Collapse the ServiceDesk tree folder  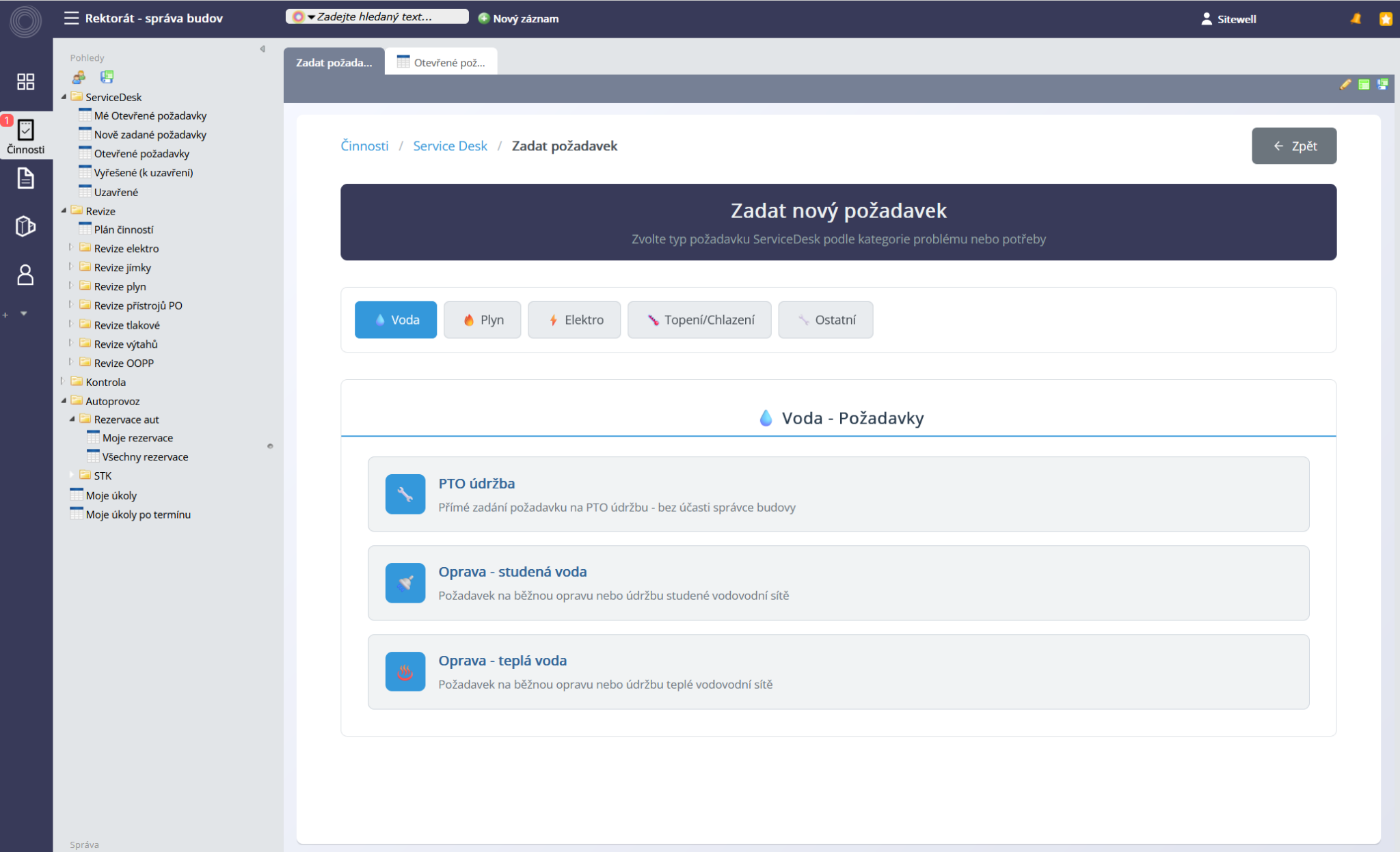click(x=64, y=97)
